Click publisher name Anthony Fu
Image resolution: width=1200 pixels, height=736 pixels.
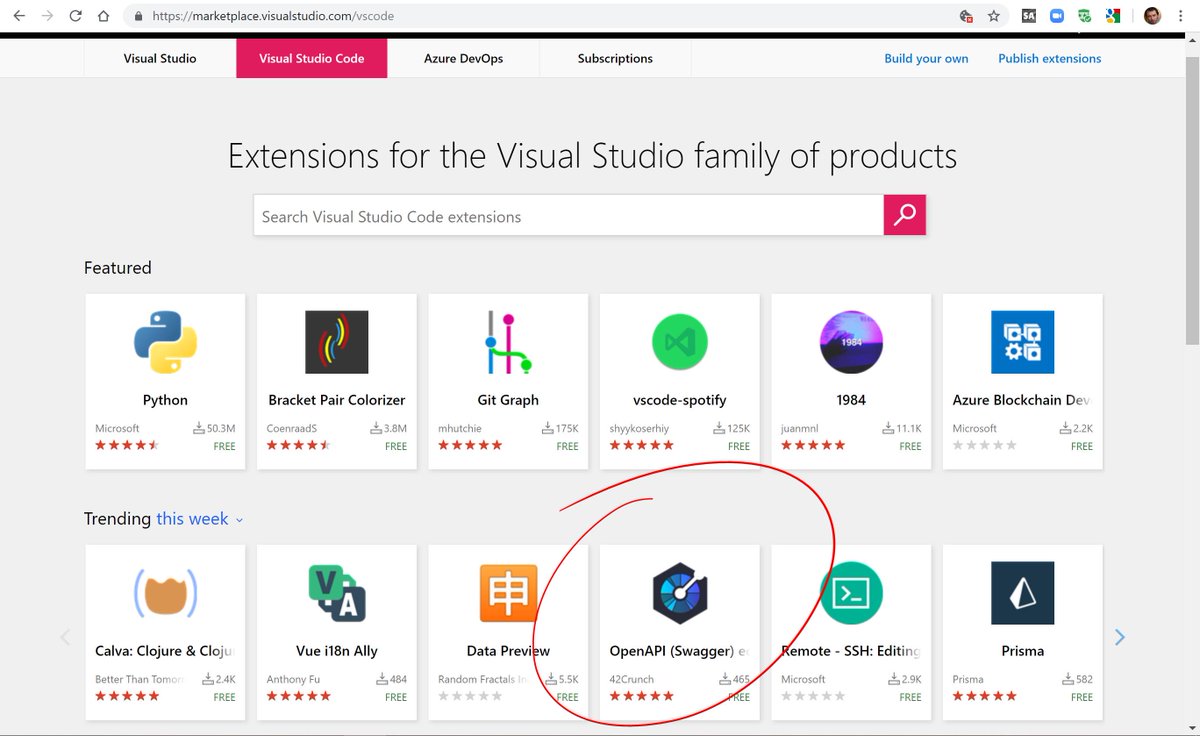pyautogui.click(x=294, y=679)
